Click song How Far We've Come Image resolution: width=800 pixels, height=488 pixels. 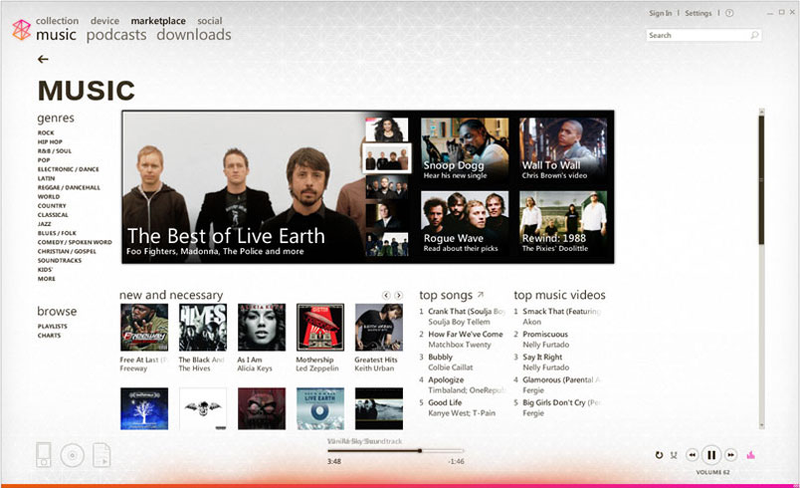pyautogui.click(x=465, y=334)
